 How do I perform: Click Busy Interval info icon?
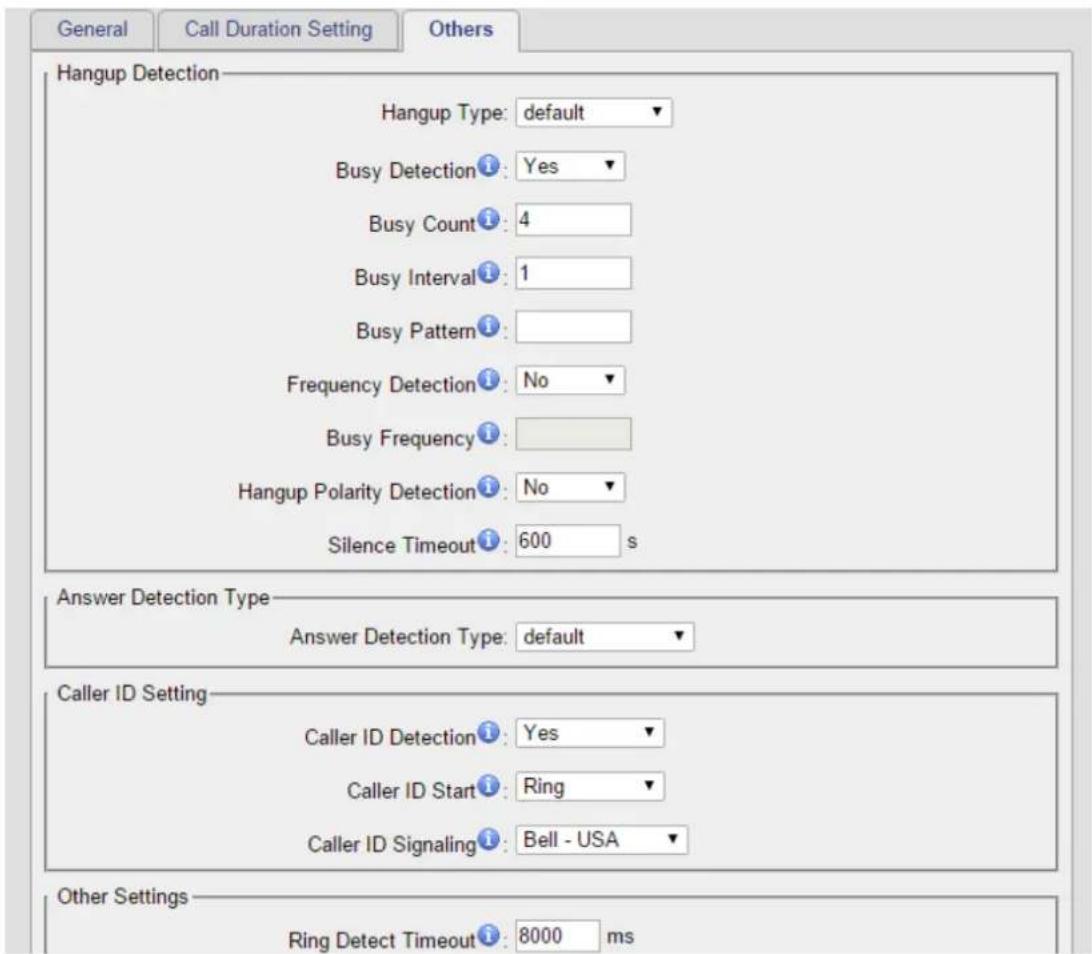point(489,273)
